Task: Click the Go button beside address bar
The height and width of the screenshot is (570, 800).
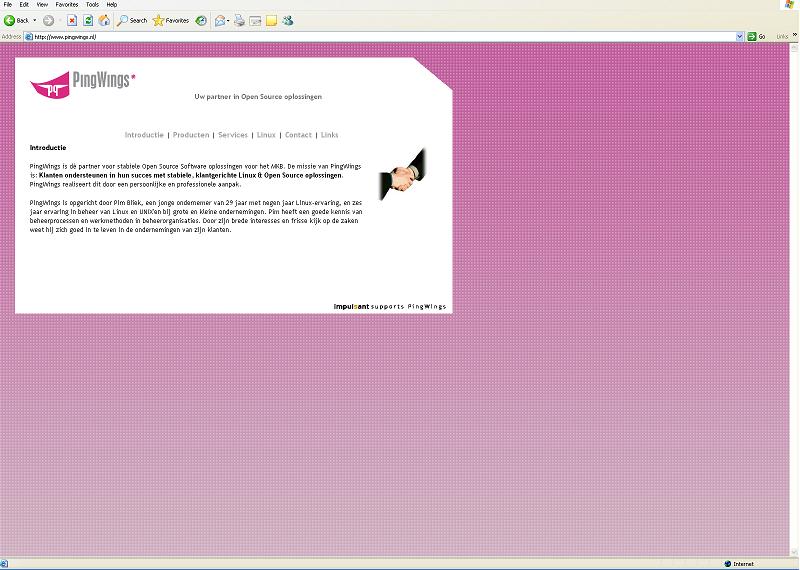Action: (756, 36)
